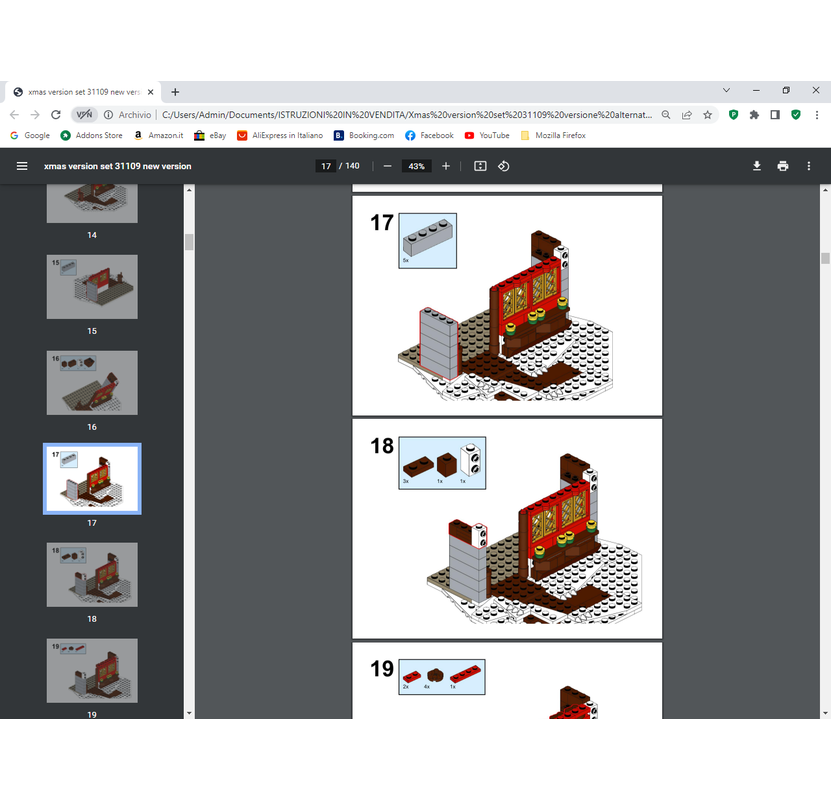Select page 18 thumbnail
This screenshot has width=831, height=800.
[x=92, y=575]
